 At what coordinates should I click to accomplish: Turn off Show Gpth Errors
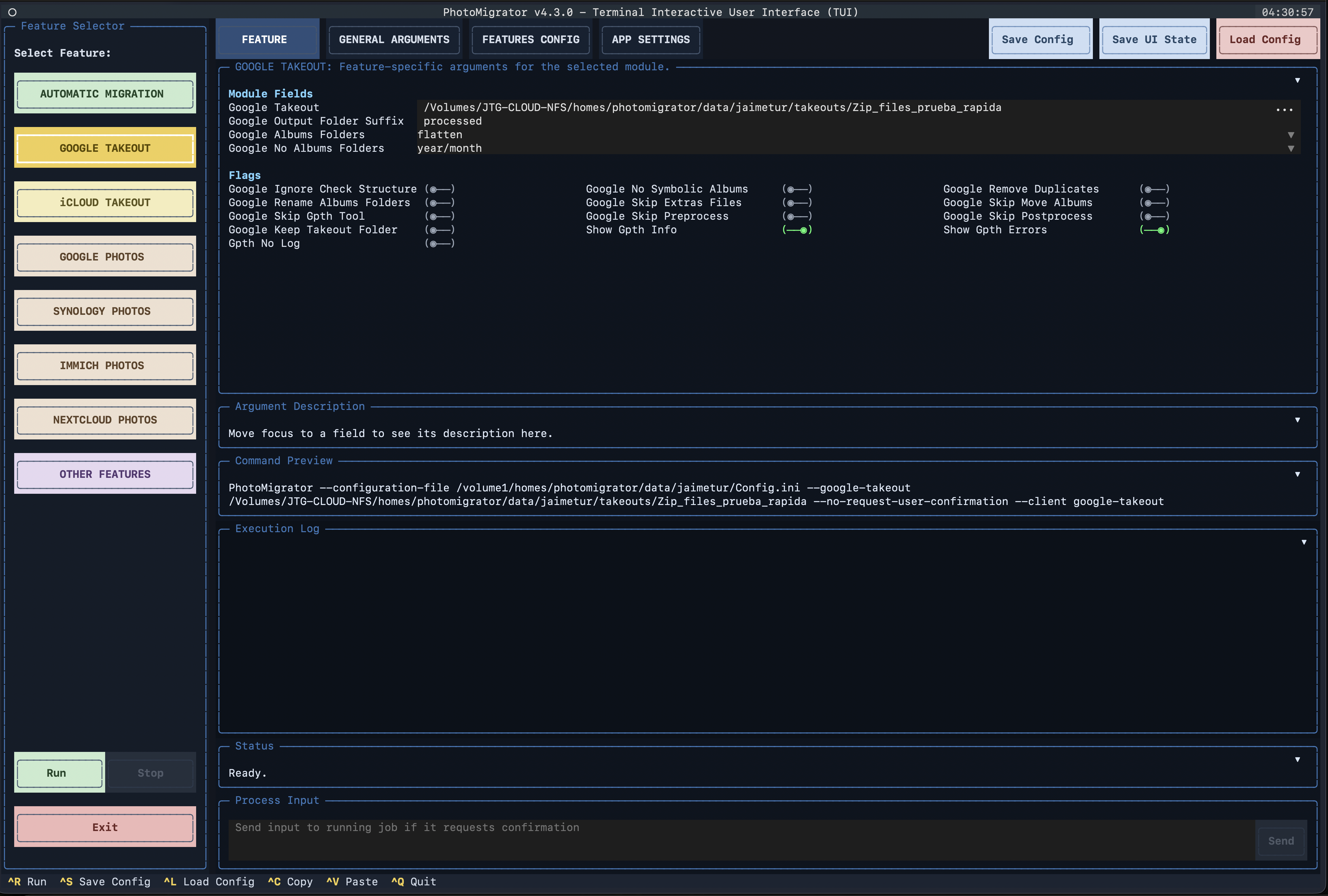point(1154,230)
